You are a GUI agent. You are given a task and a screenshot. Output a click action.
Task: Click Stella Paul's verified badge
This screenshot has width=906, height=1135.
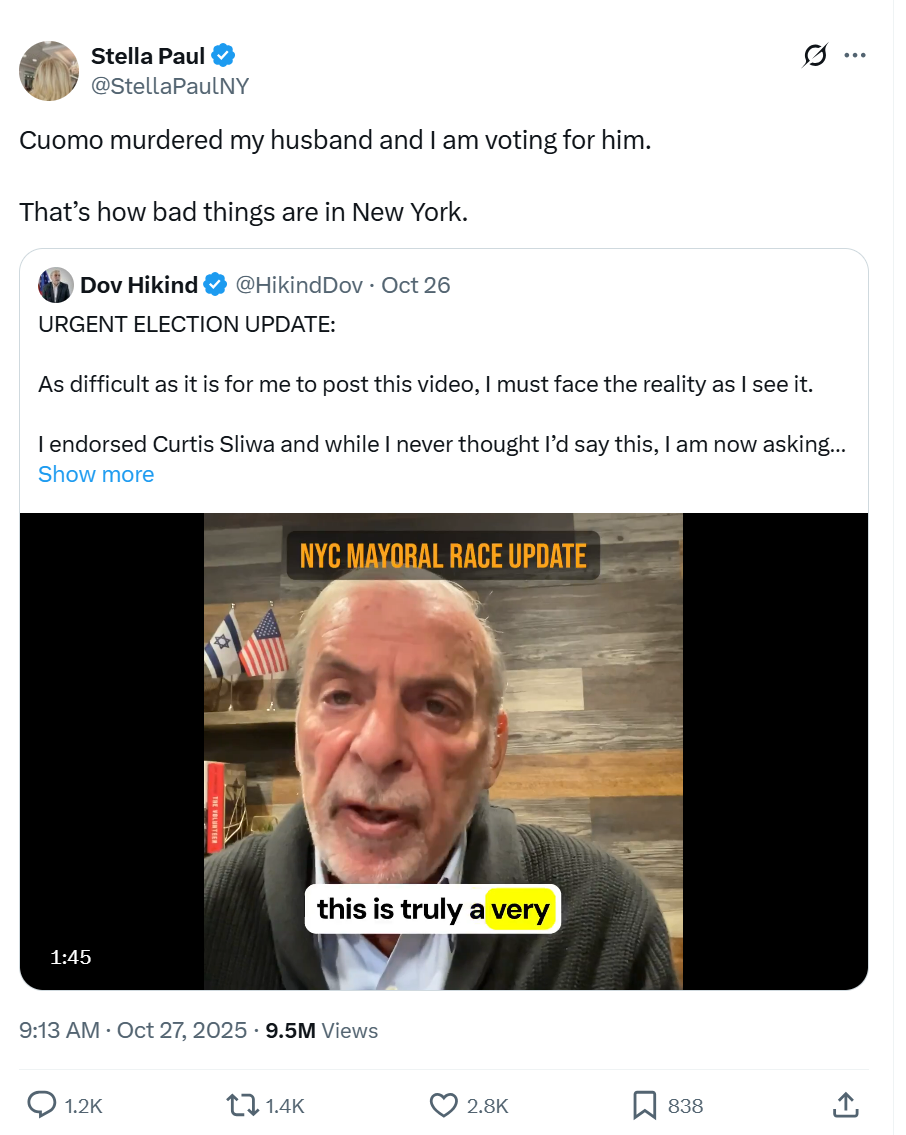(223, 56)
